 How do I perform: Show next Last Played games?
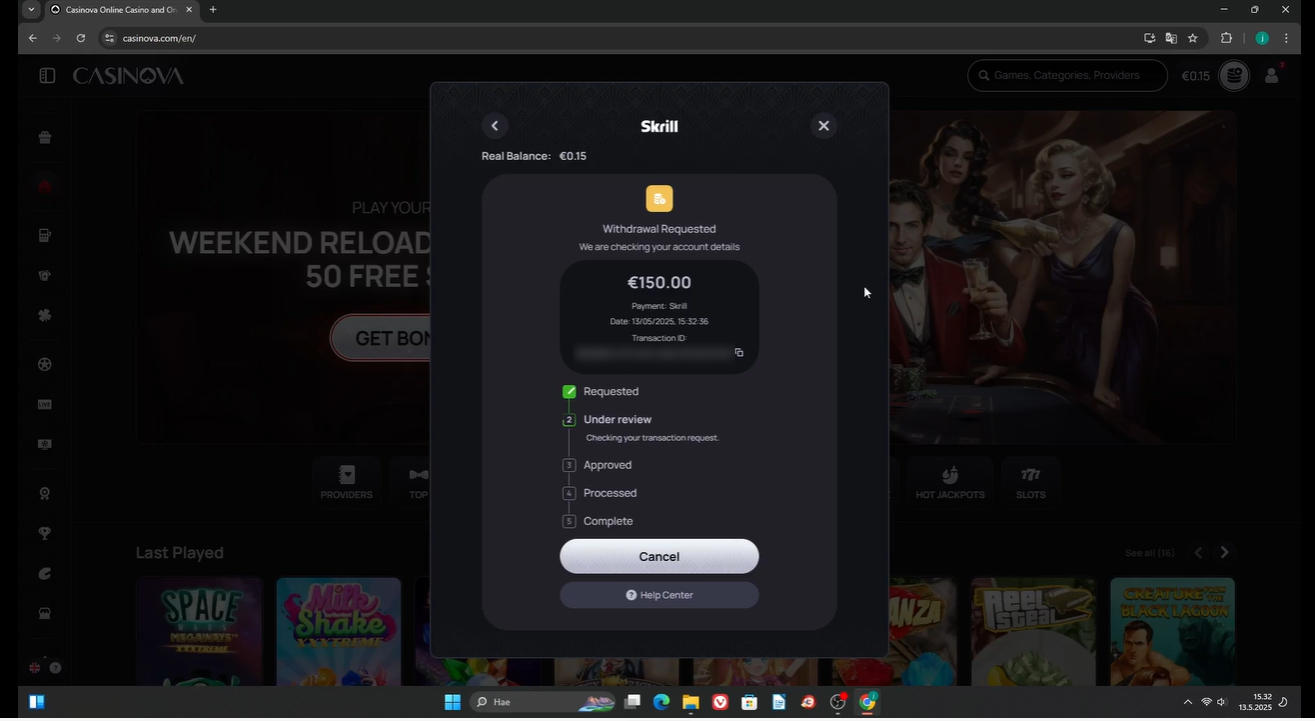(x=1224, y=553)
